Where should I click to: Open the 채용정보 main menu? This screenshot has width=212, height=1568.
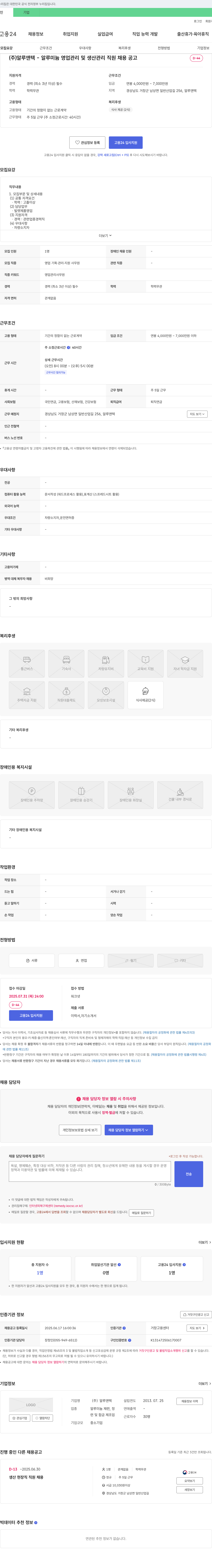point(36,34)
